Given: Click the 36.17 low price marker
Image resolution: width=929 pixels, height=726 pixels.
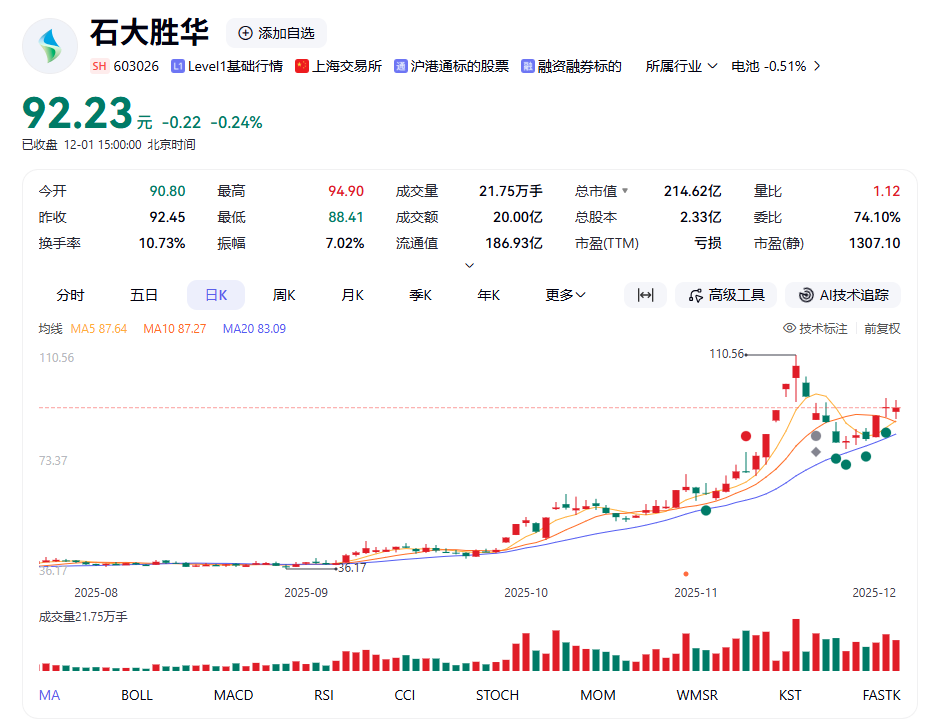Looking at the screenshot, I should pos(352,568).
